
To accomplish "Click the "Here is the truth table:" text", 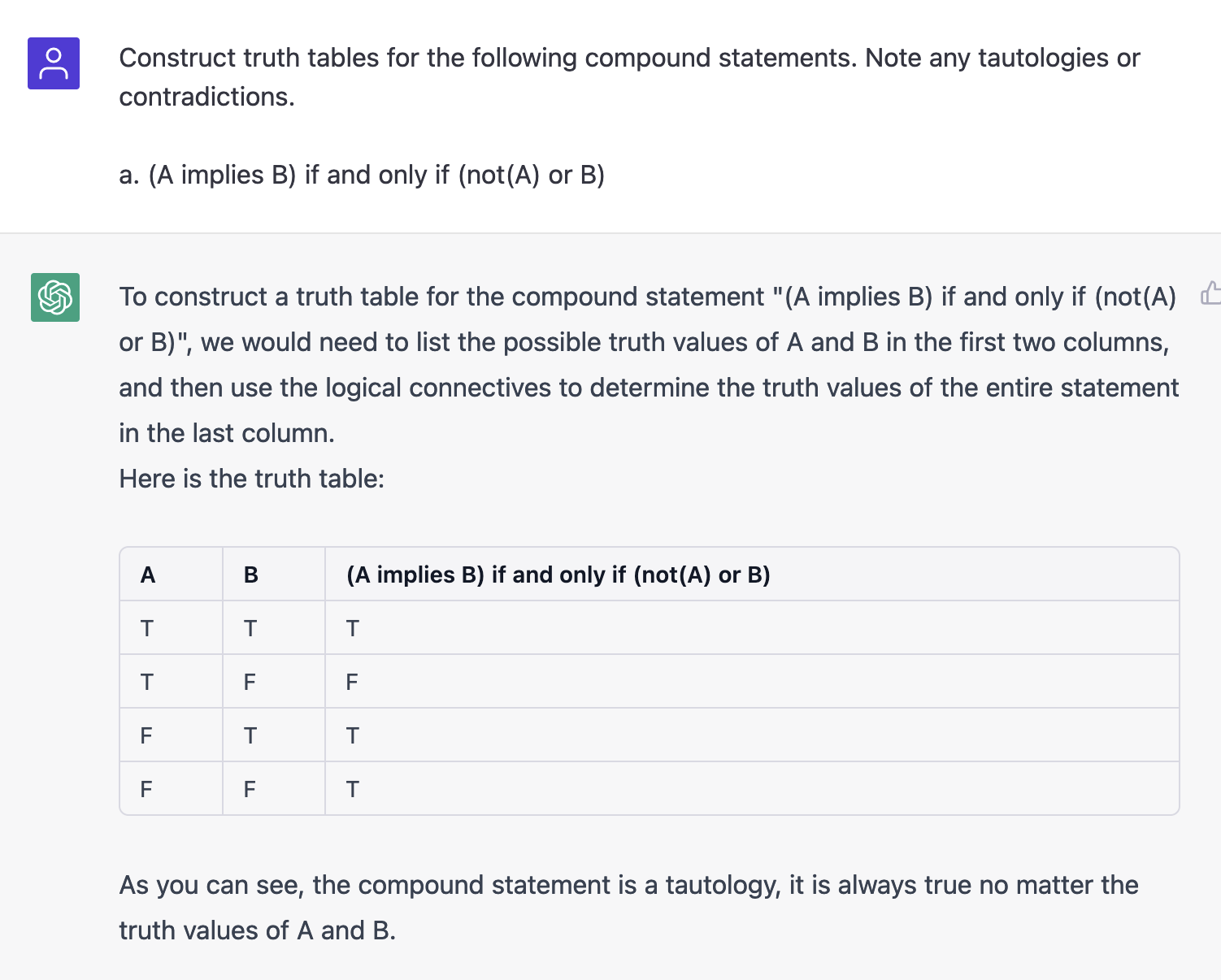I will click(x=252, y=479).
